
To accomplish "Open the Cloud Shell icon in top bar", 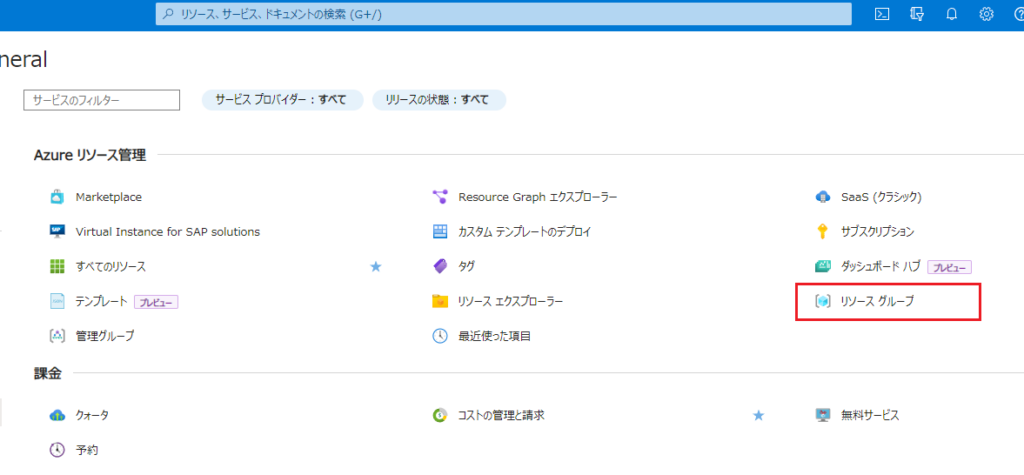I will (882, 14).
